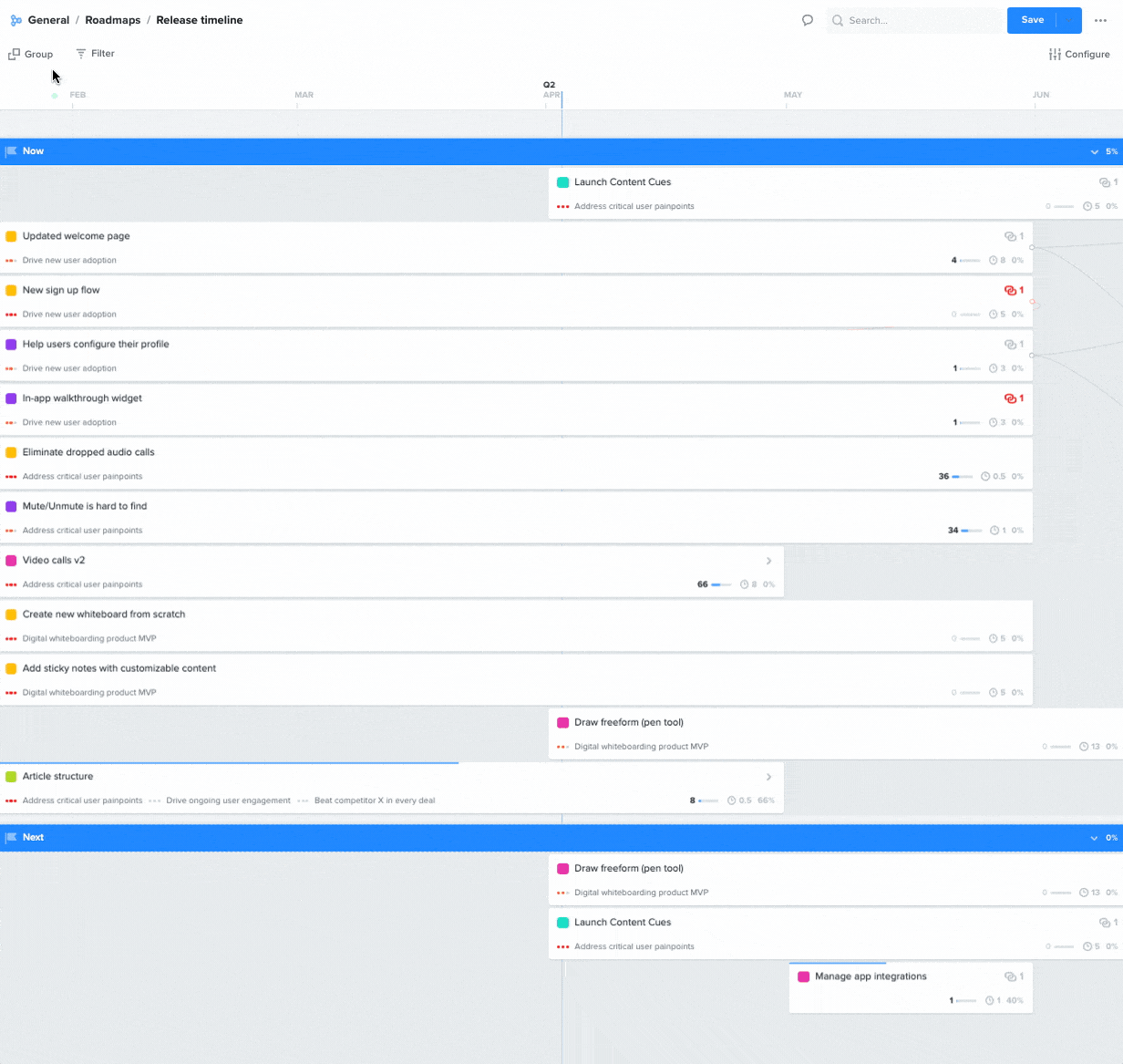Click the purple swatch on In-app walkthrough widget

(x=11, y=398)
